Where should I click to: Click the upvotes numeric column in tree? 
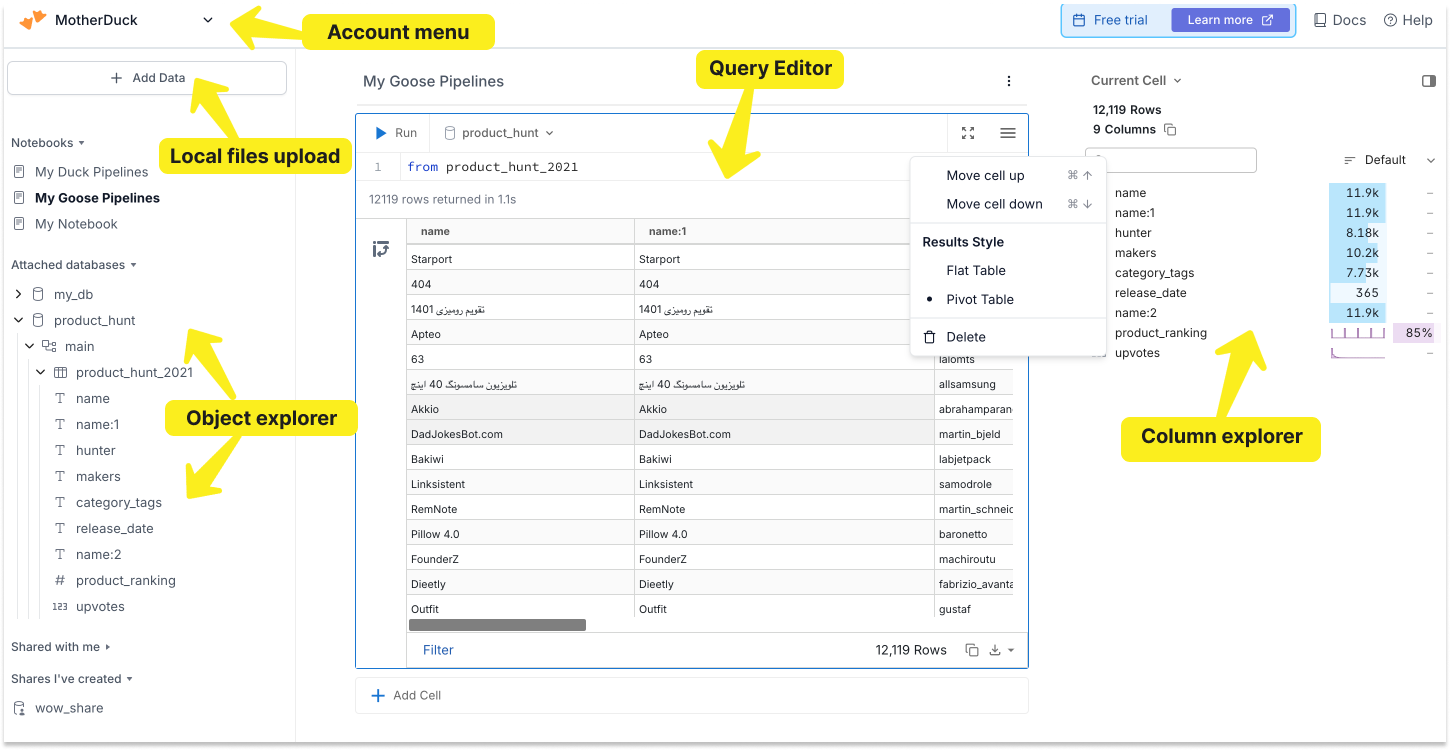tap(100, 606)
